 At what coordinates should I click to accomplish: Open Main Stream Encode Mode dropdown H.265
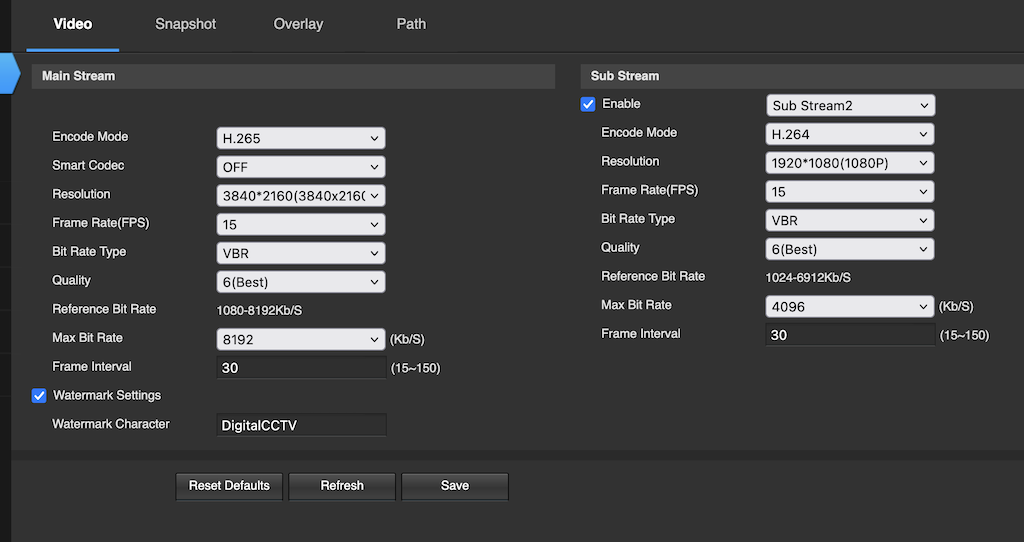[301, 138]
